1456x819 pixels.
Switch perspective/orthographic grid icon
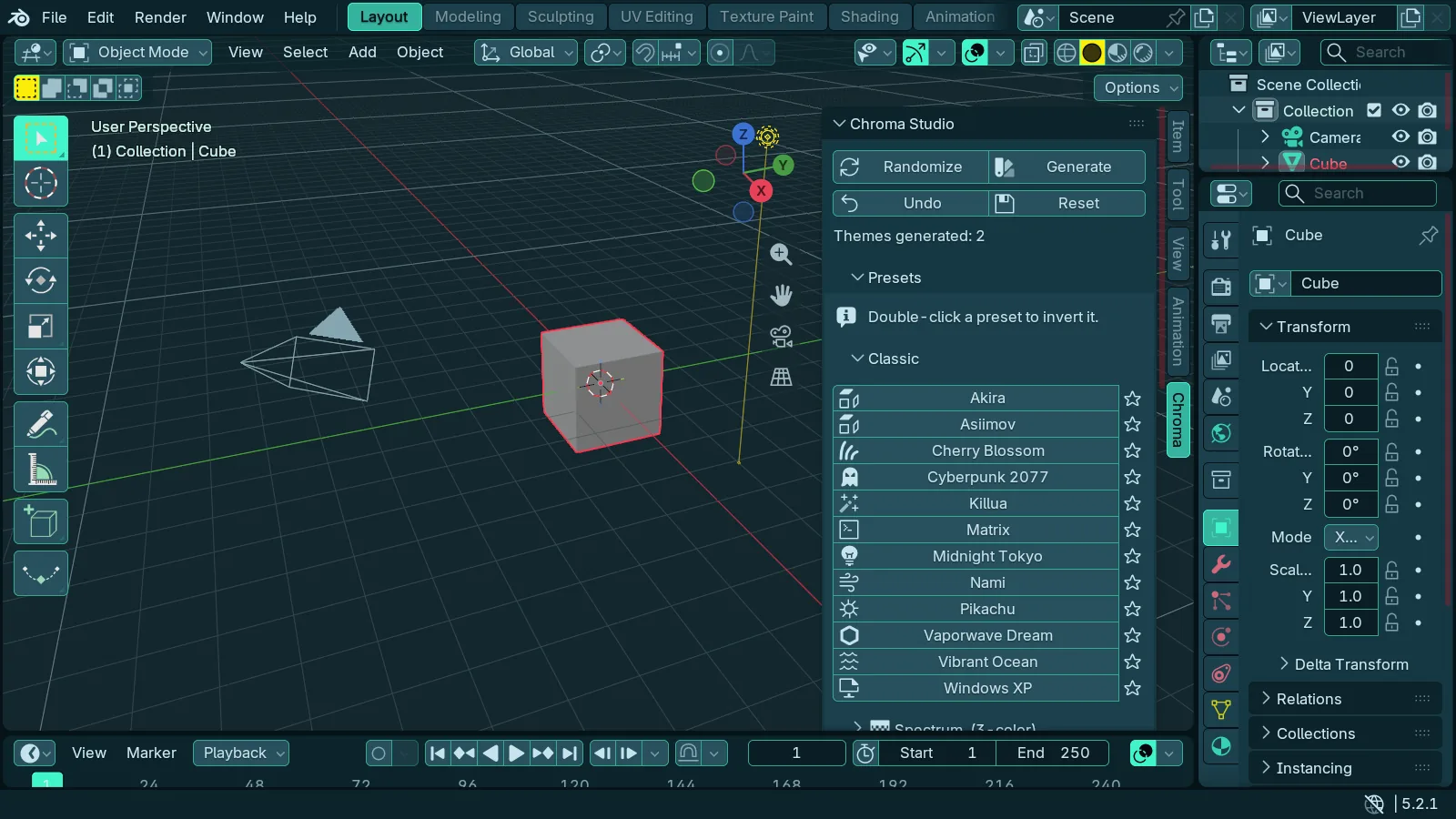pos(781,377)
